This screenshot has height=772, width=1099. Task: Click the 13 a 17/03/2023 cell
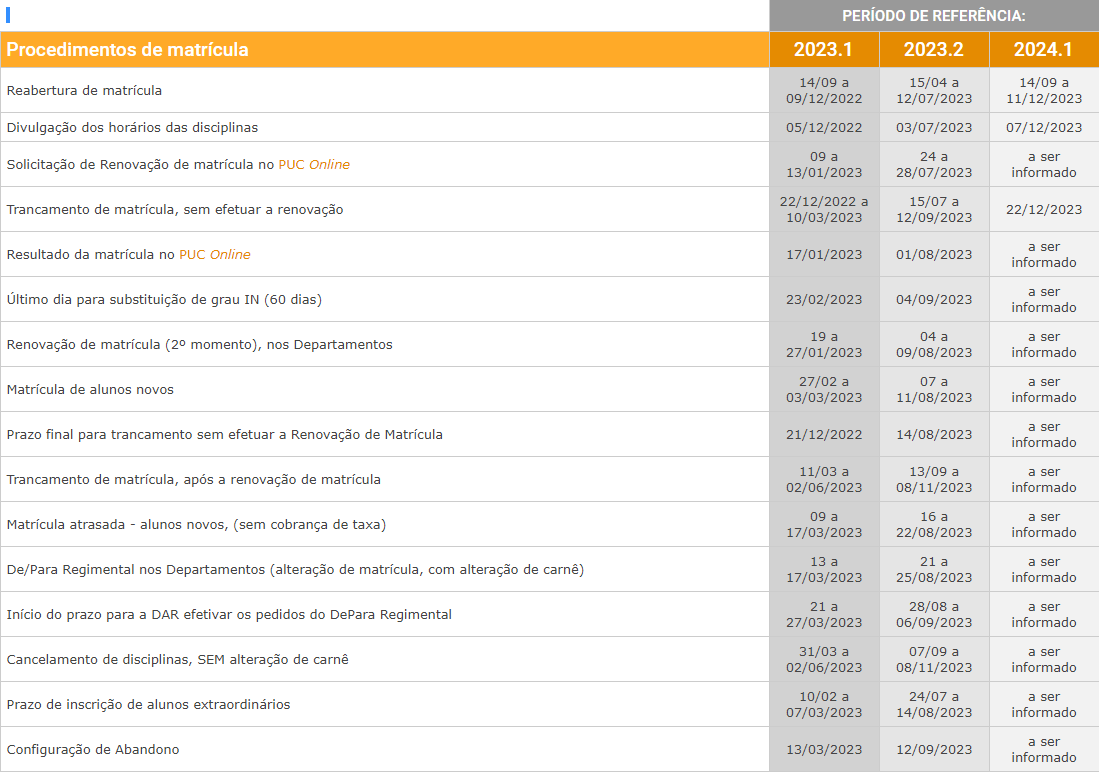(x=824, y=569)
